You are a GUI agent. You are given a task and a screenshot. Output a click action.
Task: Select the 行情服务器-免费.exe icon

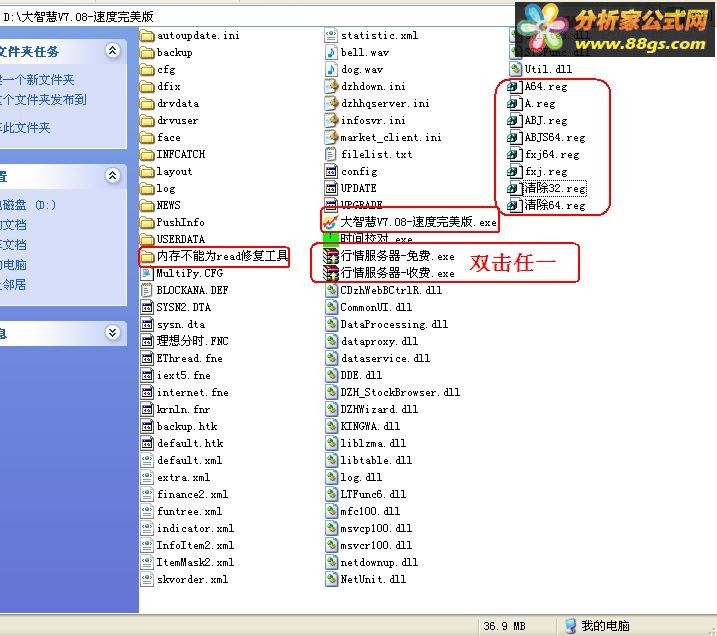(x=331, y=257)
